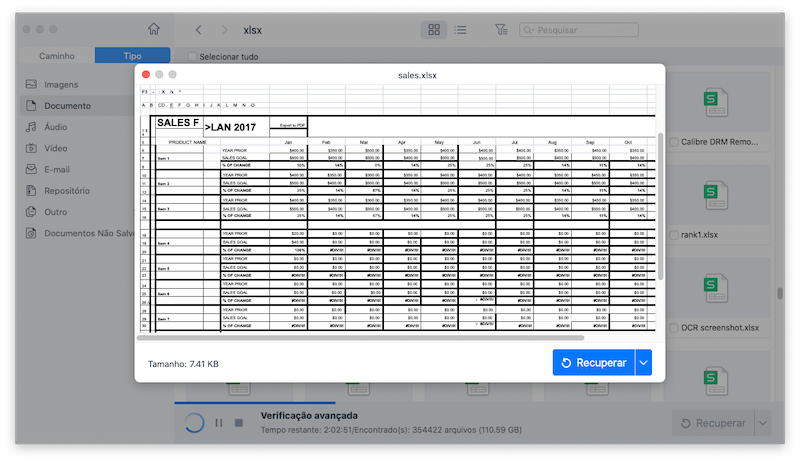Click the Repositório sidebar icon

[x=31, y=190]
